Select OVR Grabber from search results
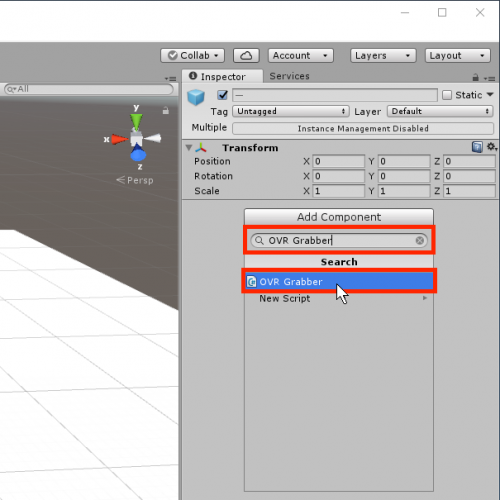Viewport: 500px width, 500px height. point(339,282)
